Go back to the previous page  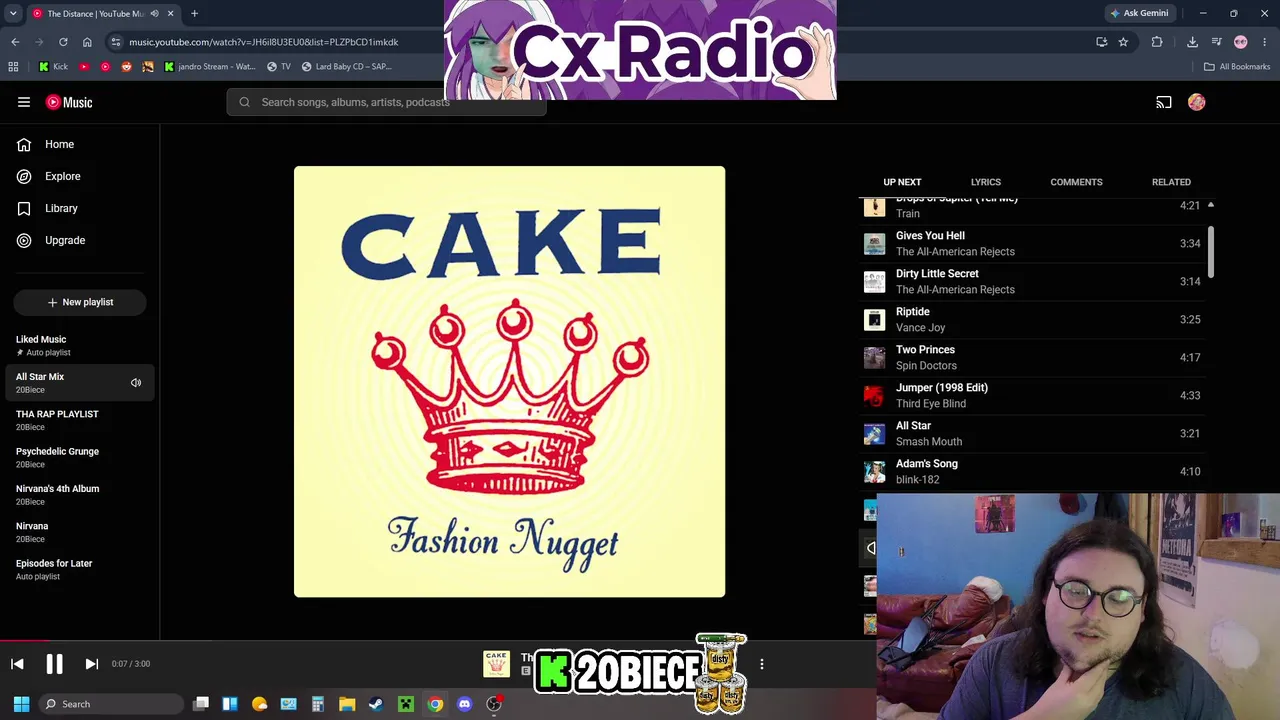point(15,42)
